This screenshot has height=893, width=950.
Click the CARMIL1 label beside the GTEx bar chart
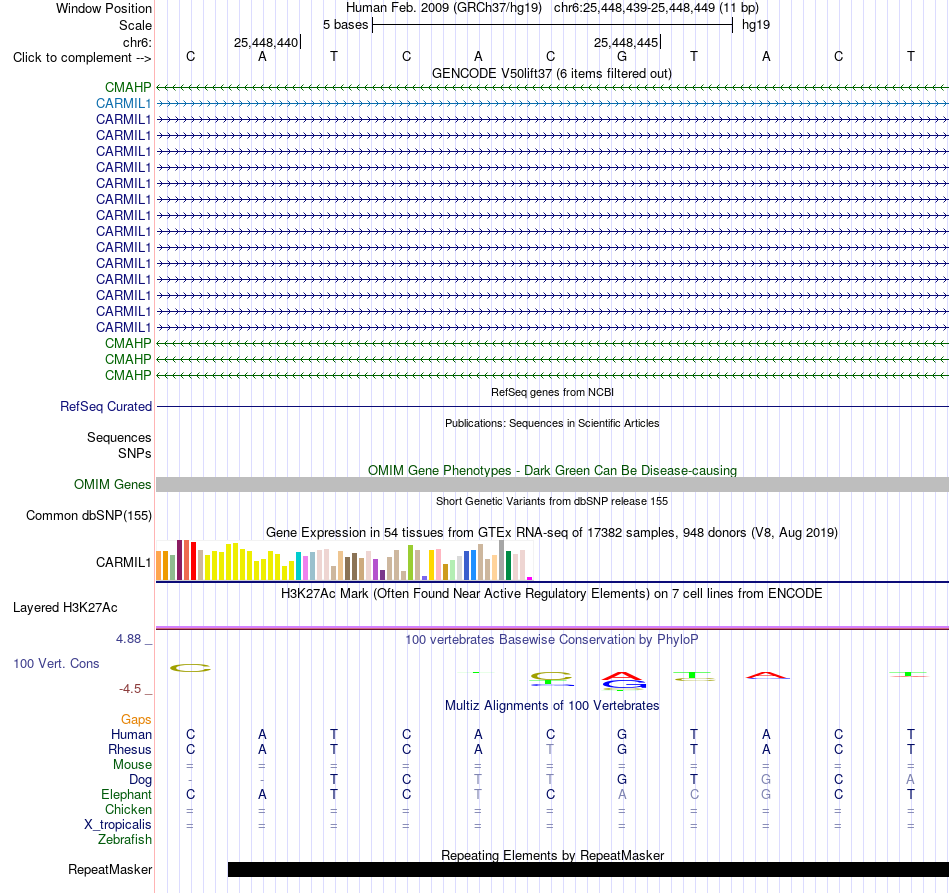(123, 562)
